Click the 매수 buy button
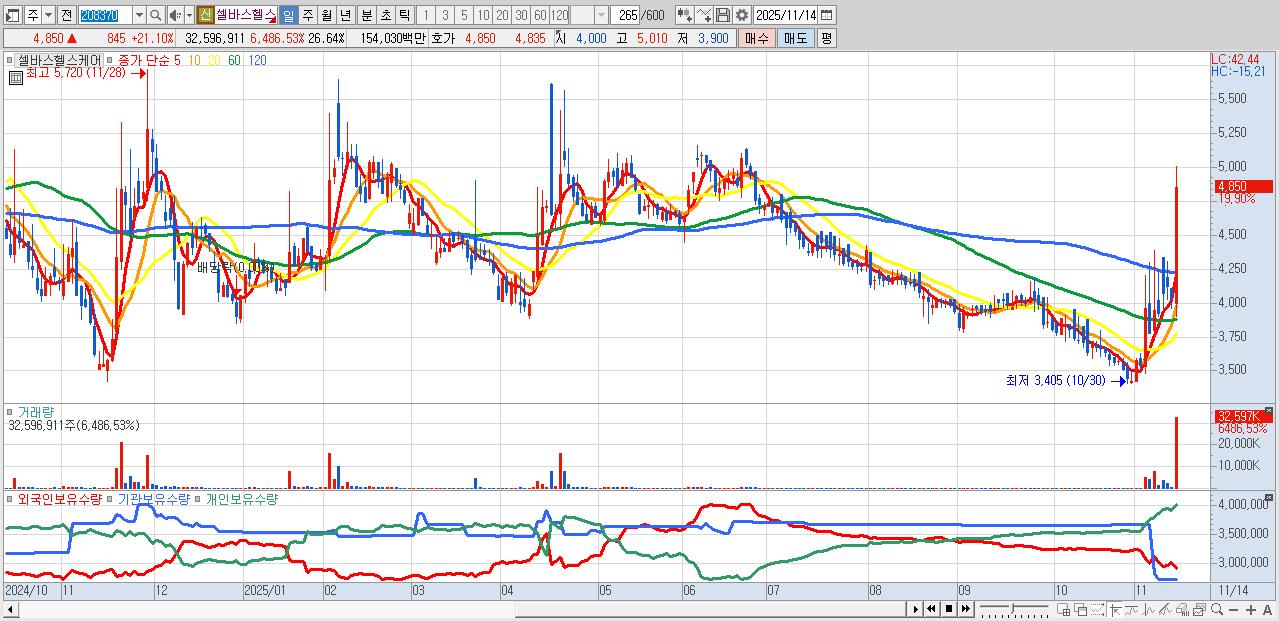Viewport: 1279px width, 621px height. point(756,38)
